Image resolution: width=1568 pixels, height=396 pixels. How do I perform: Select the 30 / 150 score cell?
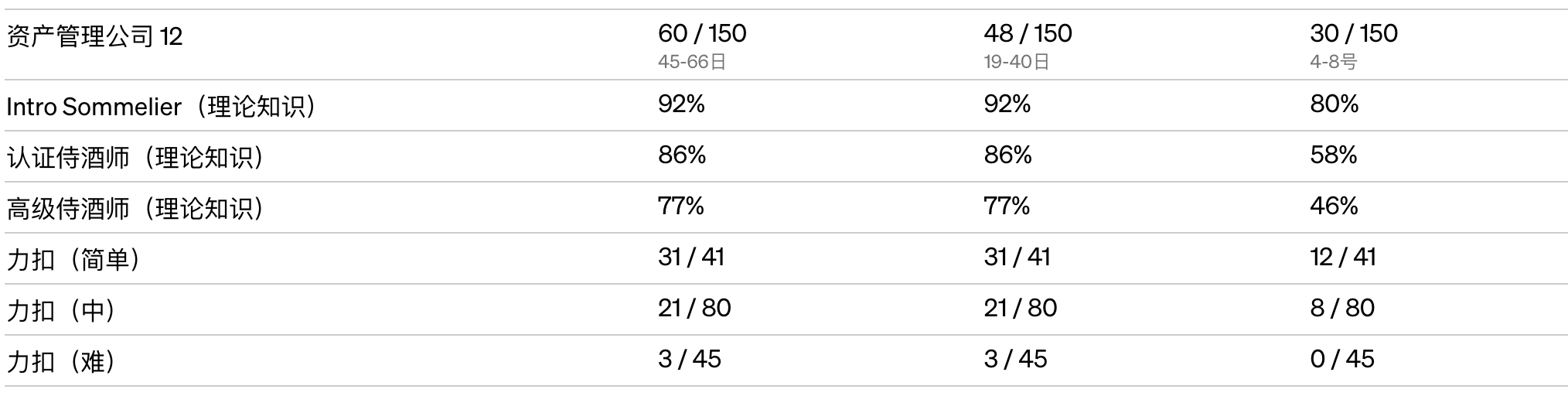1354,33
